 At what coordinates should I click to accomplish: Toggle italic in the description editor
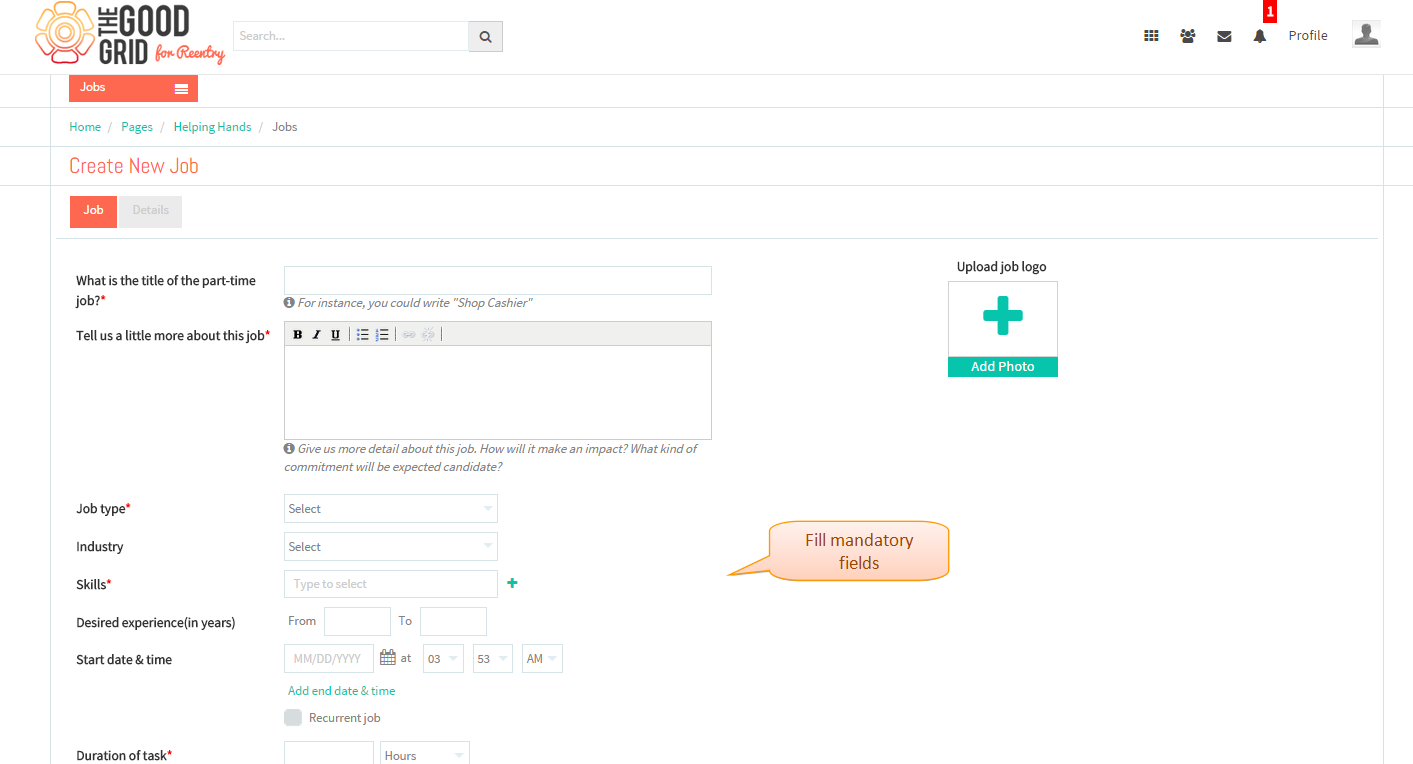coord(316,334)
